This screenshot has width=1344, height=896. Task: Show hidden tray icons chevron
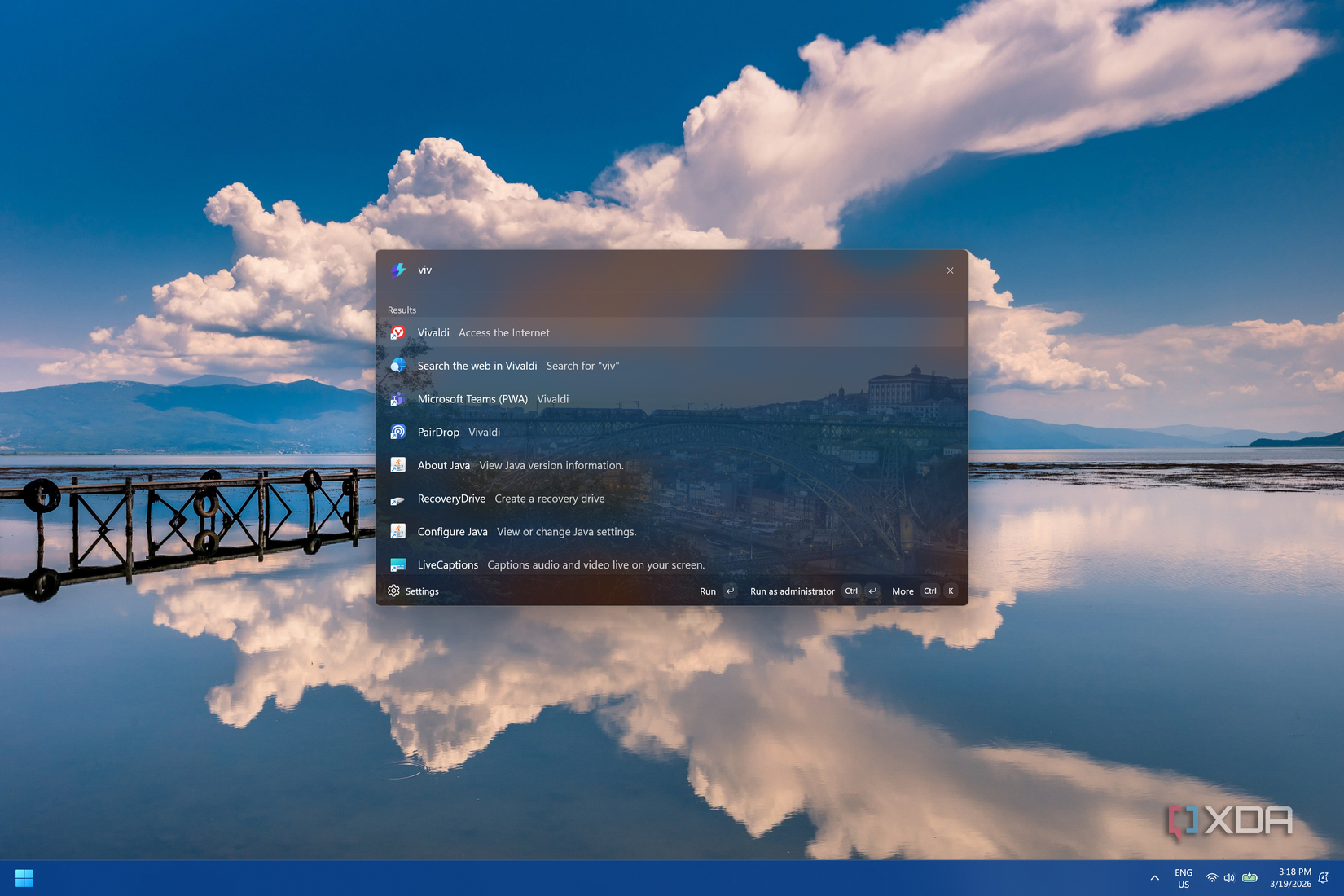tap(1154, 878)
